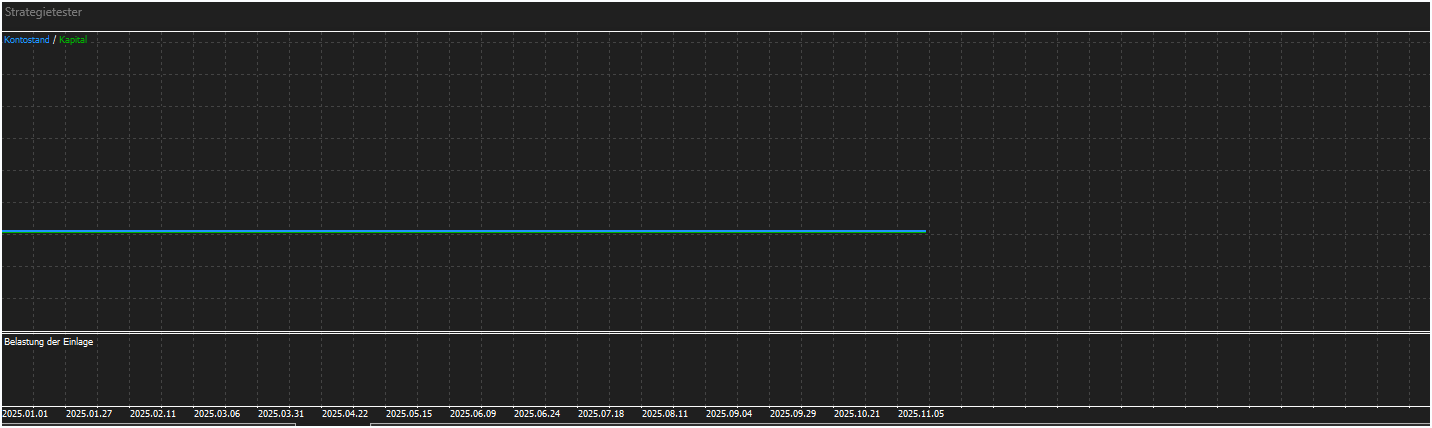1432x428 pixels.
Task: Choose the 2025.06.09 axis date
Action: click(473, 413)
